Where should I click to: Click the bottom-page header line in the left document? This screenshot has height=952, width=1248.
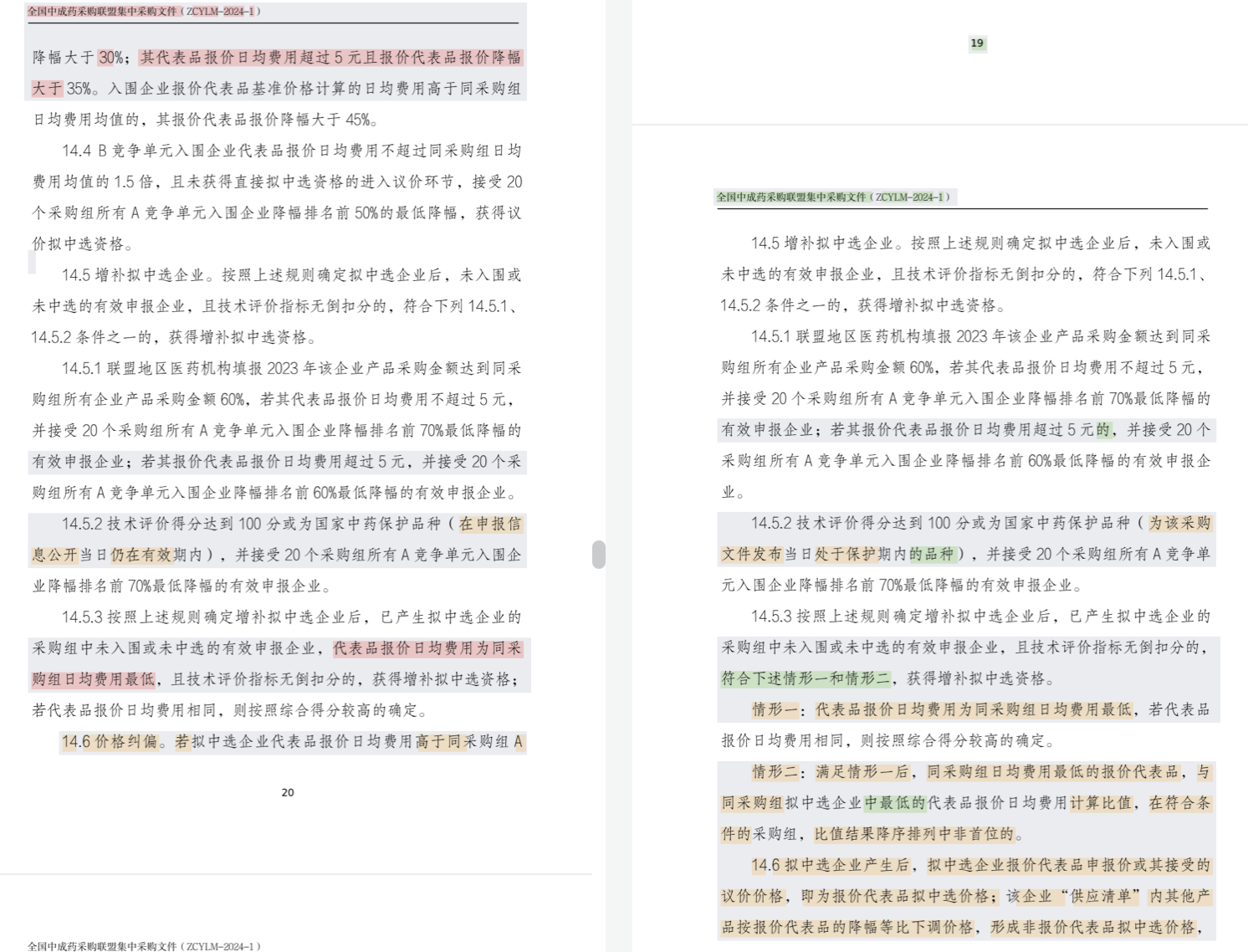click(x=144, y=946)
